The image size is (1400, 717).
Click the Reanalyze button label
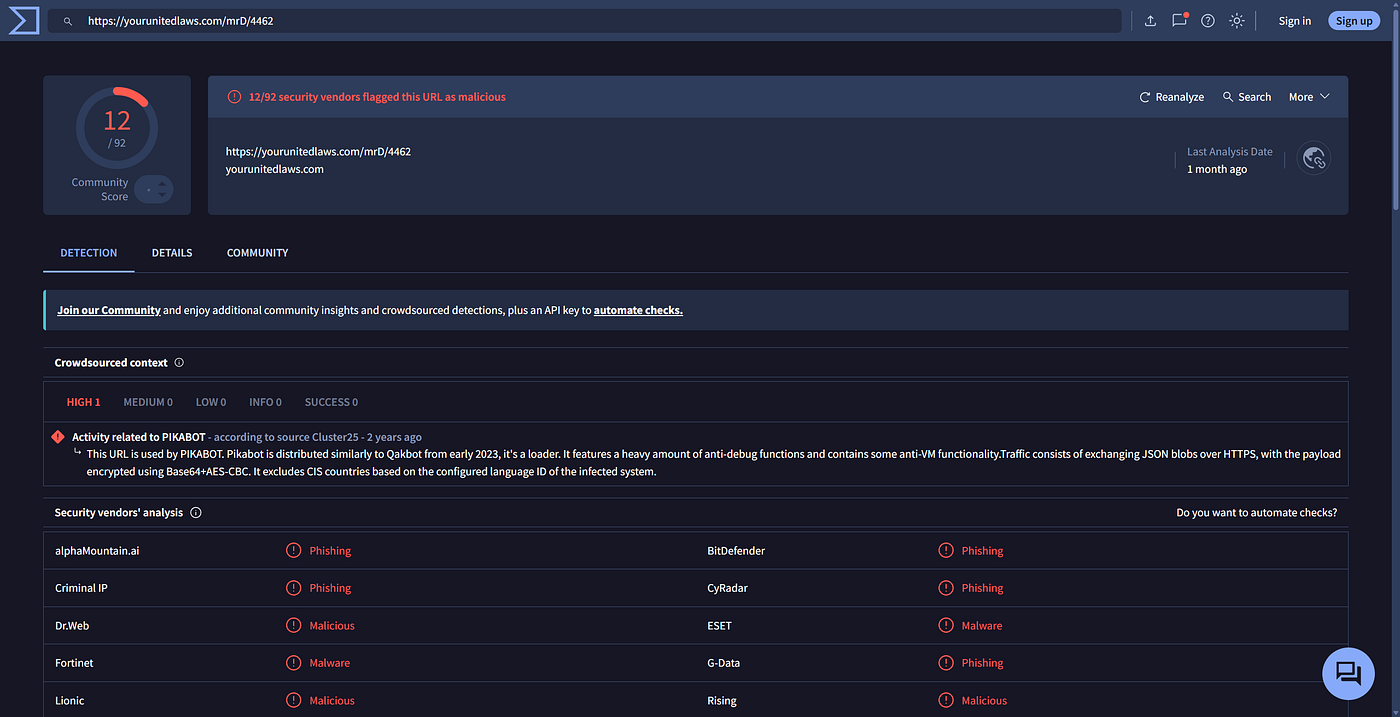coord(1180,97)
